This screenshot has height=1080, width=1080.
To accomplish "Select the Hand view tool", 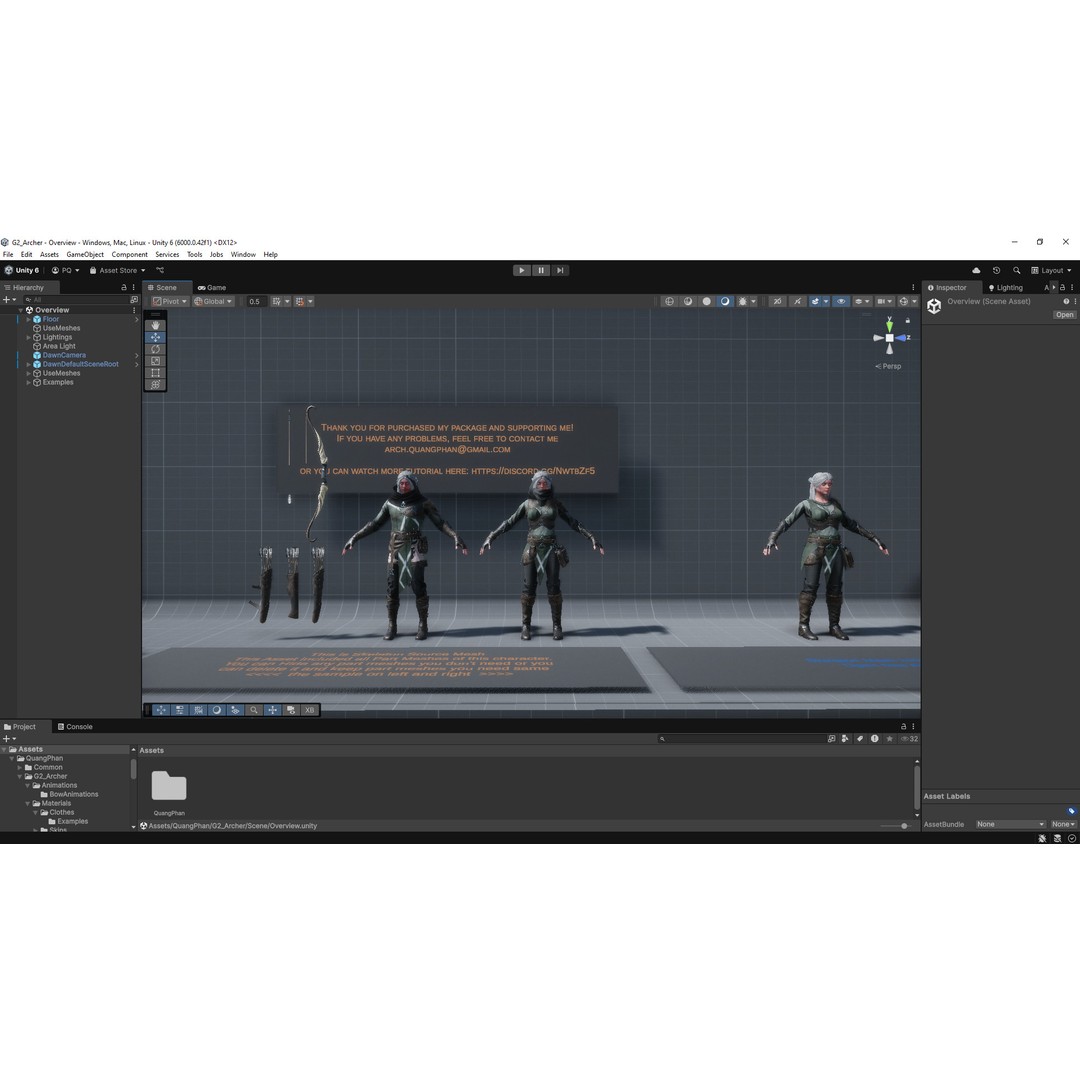I will 155,325.
